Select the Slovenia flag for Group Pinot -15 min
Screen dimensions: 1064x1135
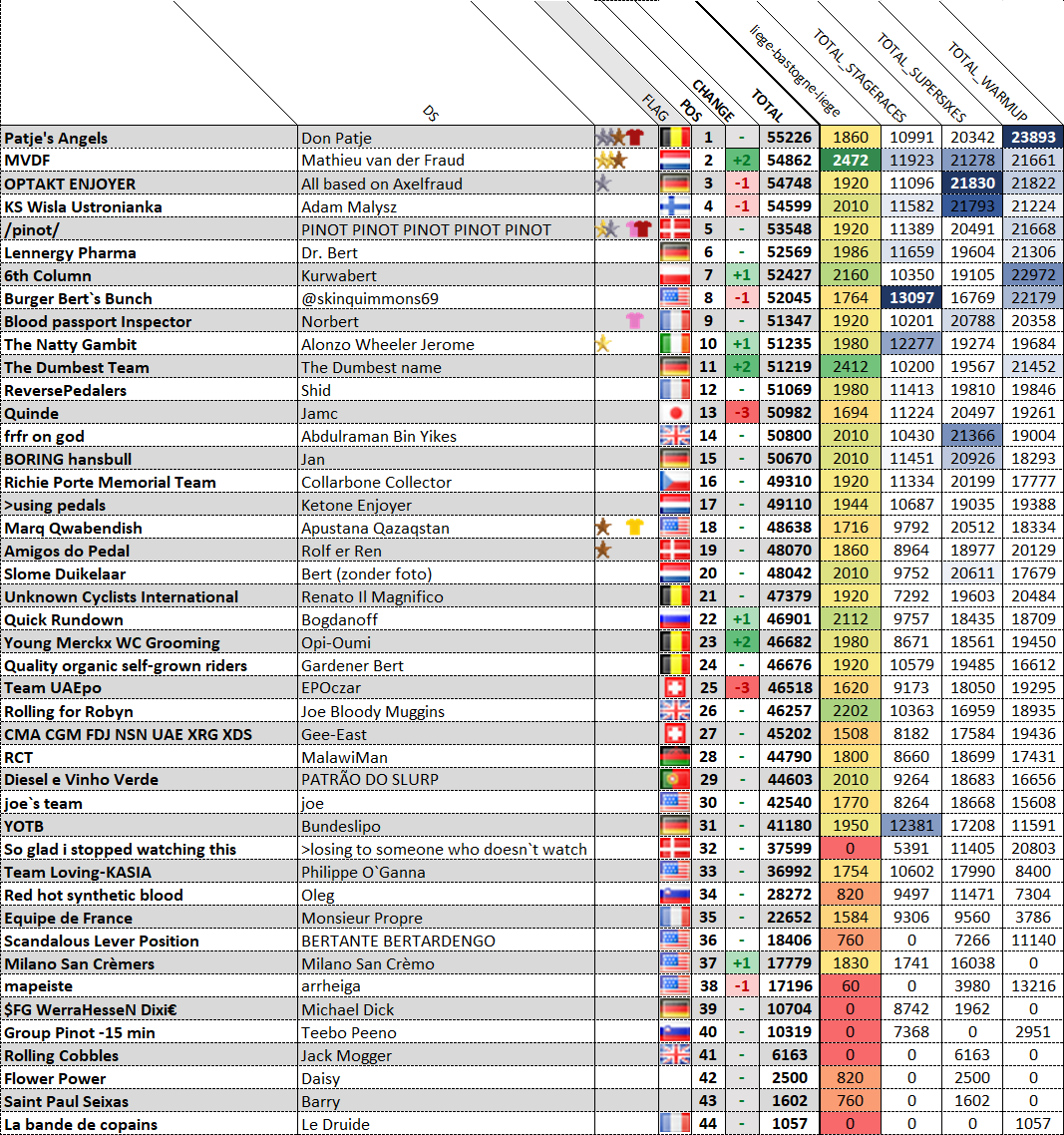(674, 1032)
